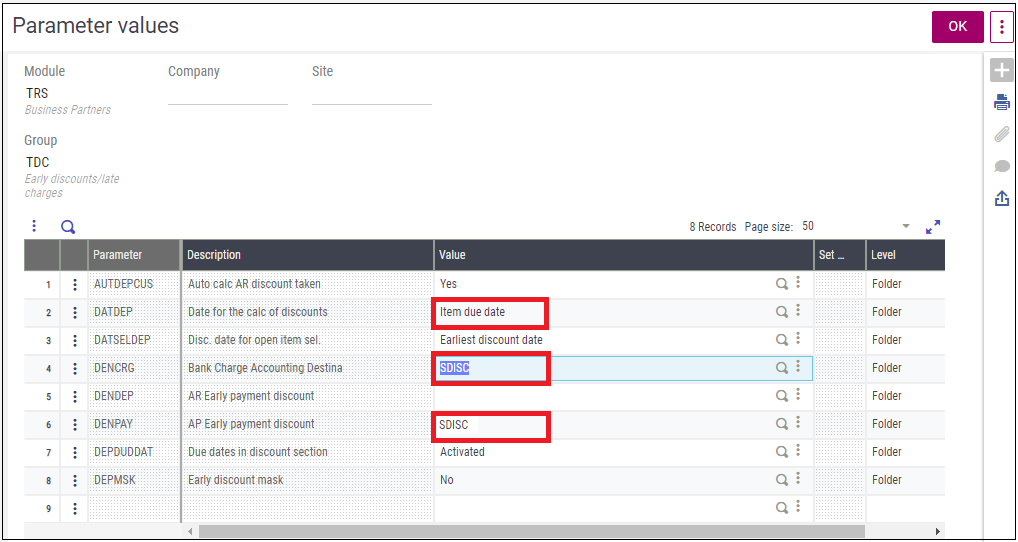Image resolution: width=1018 pixels, height=542 pixels.
Task: Click the grid search magnifier icon
Action: point(68,227)
